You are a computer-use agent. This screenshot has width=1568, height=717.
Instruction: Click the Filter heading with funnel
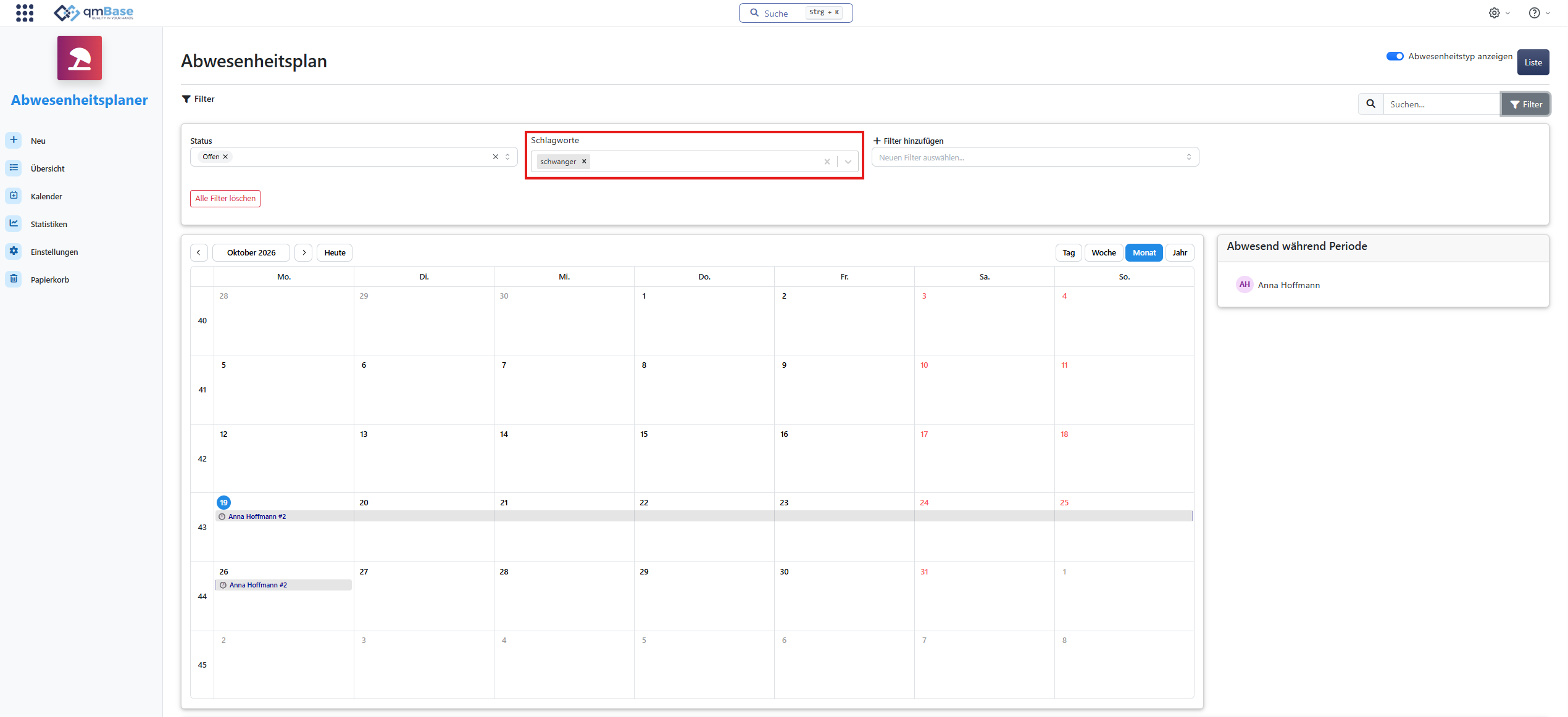(x=198, y=99)
